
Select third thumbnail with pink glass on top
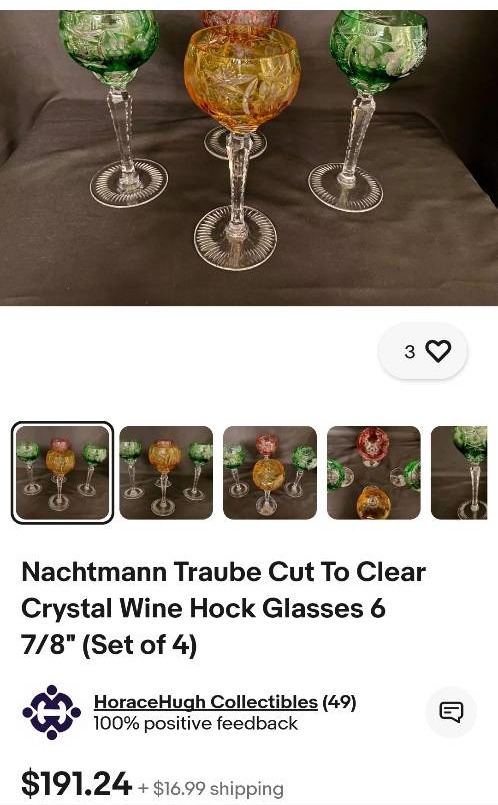270,472
